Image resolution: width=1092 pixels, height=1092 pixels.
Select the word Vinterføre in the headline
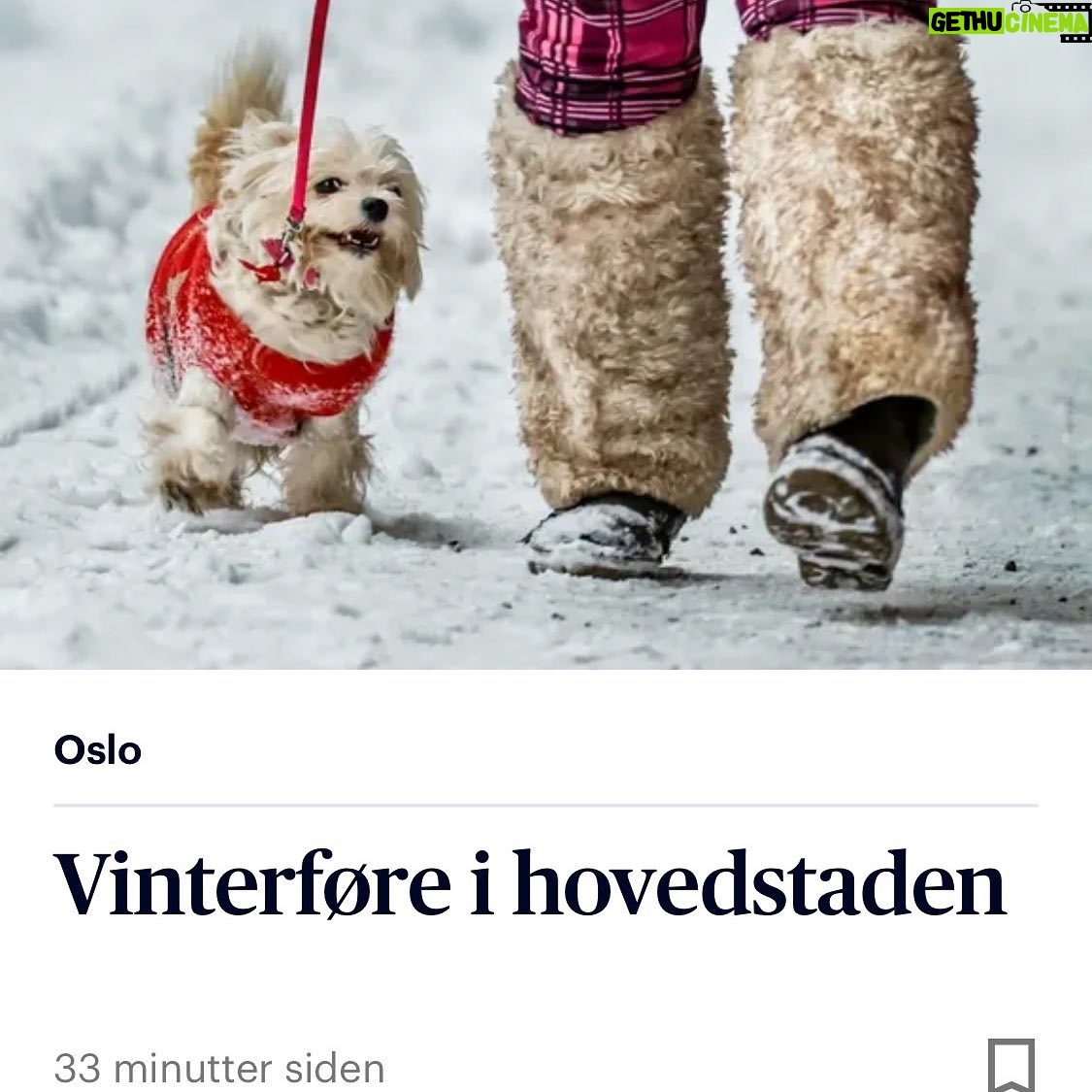(252, 884)
